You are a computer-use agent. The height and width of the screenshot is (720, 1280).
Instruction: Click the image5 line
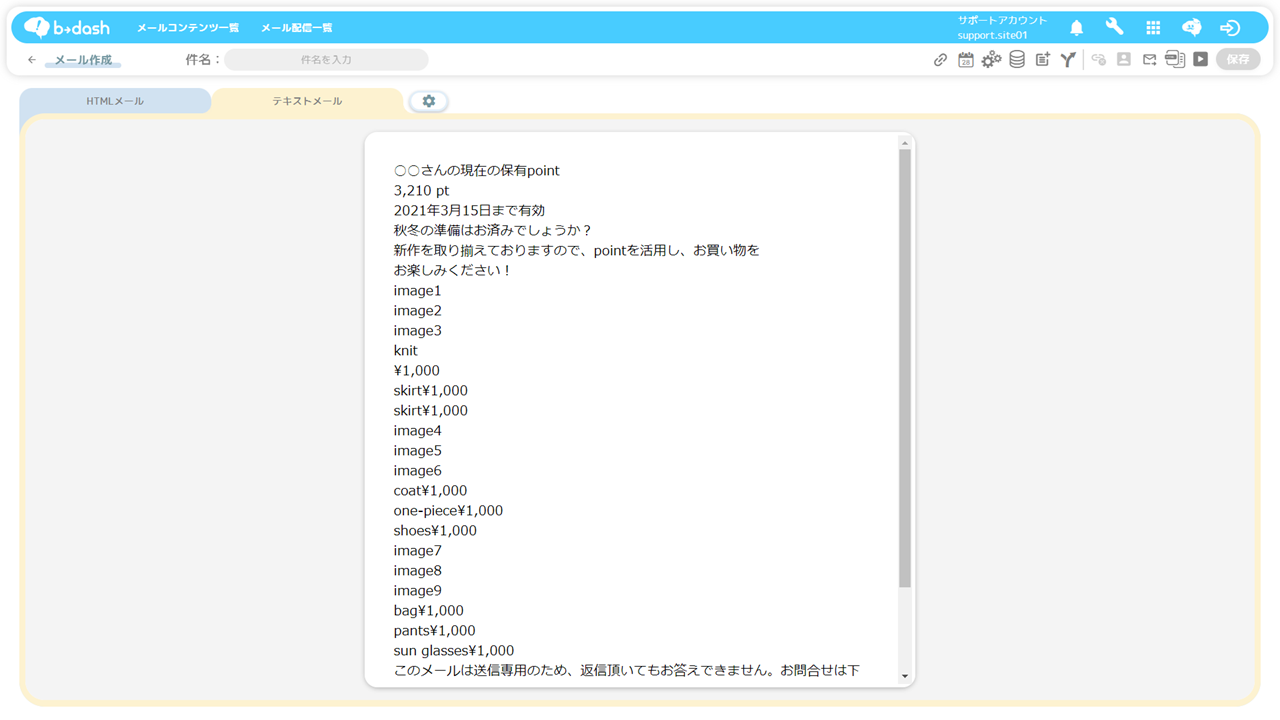[x=417, y=451]
